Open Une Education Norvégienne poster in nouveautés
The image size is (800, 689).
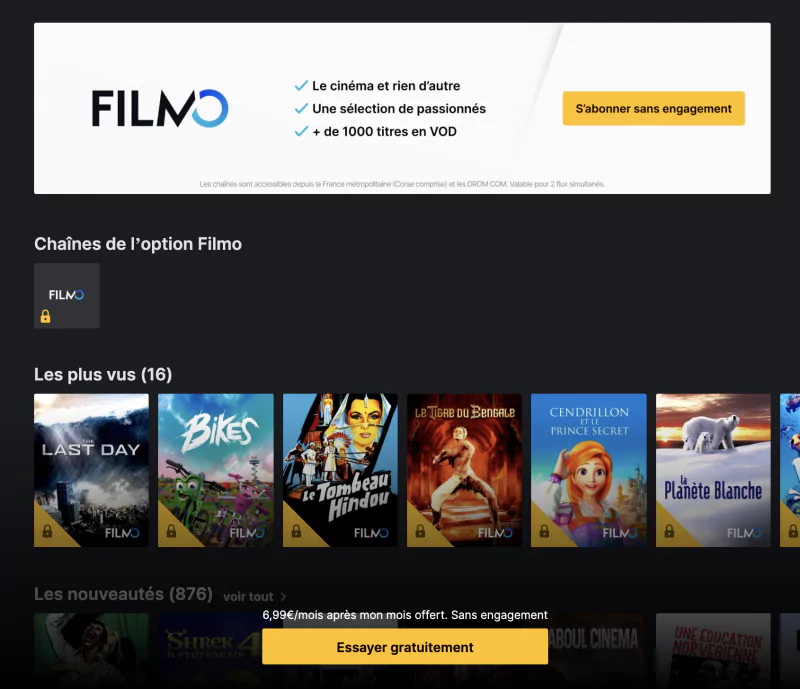(x=713, y=651)
